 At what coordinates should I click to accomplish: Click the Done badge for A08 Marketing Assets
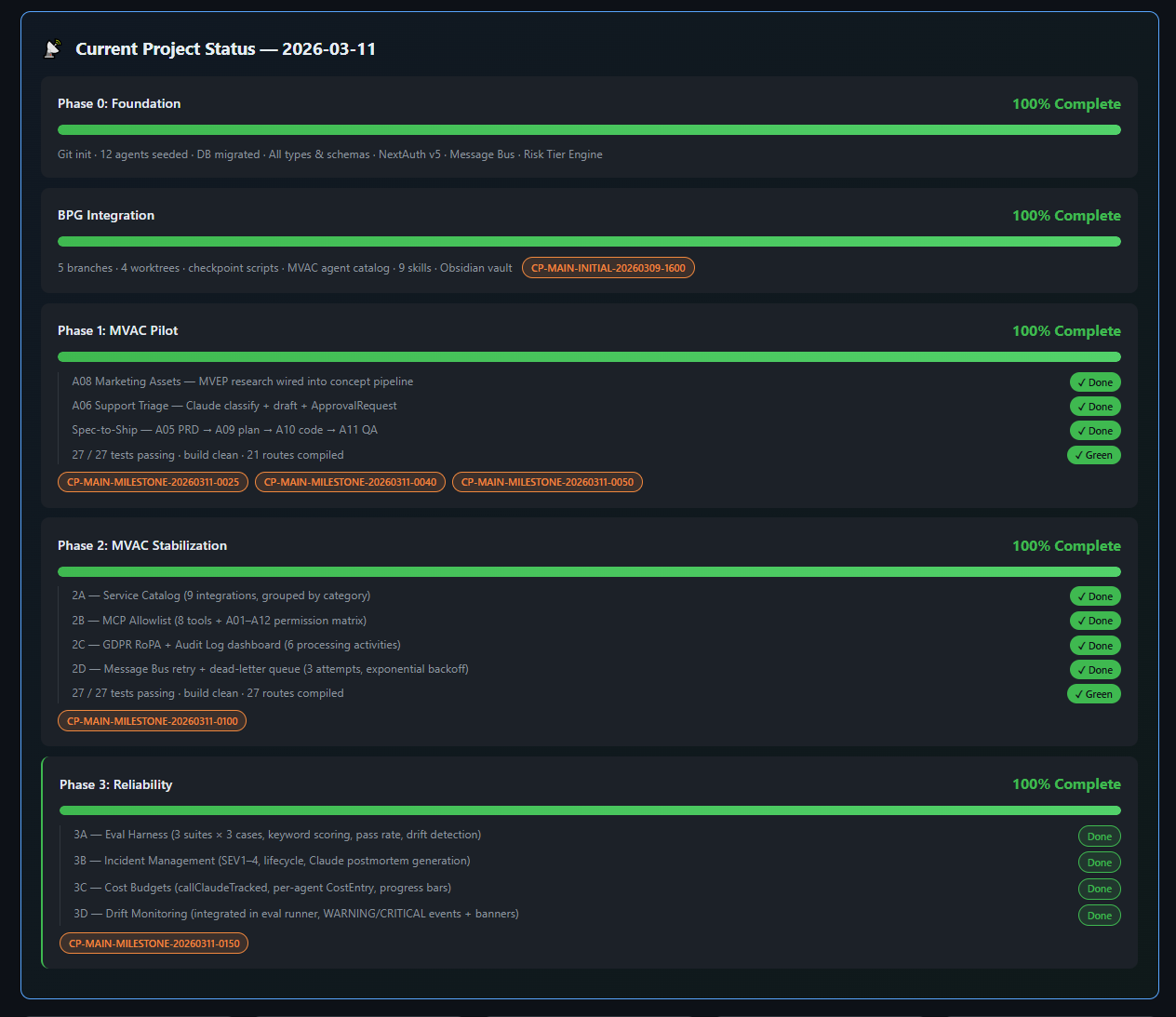coord(1094,382)
